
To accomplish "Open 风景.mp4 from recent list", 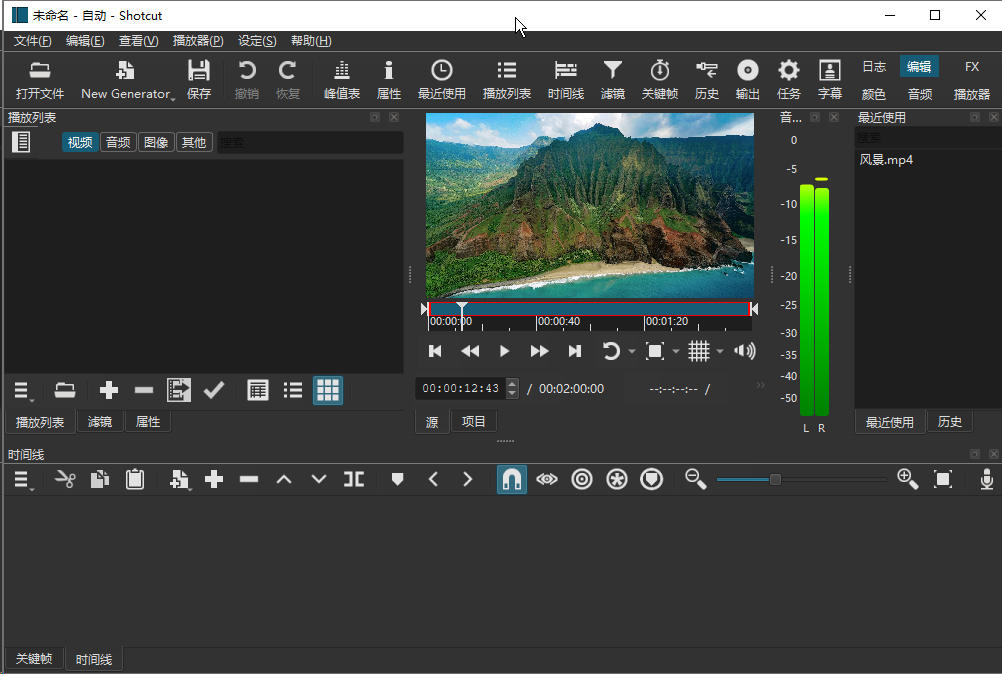I will coord(886,160).
